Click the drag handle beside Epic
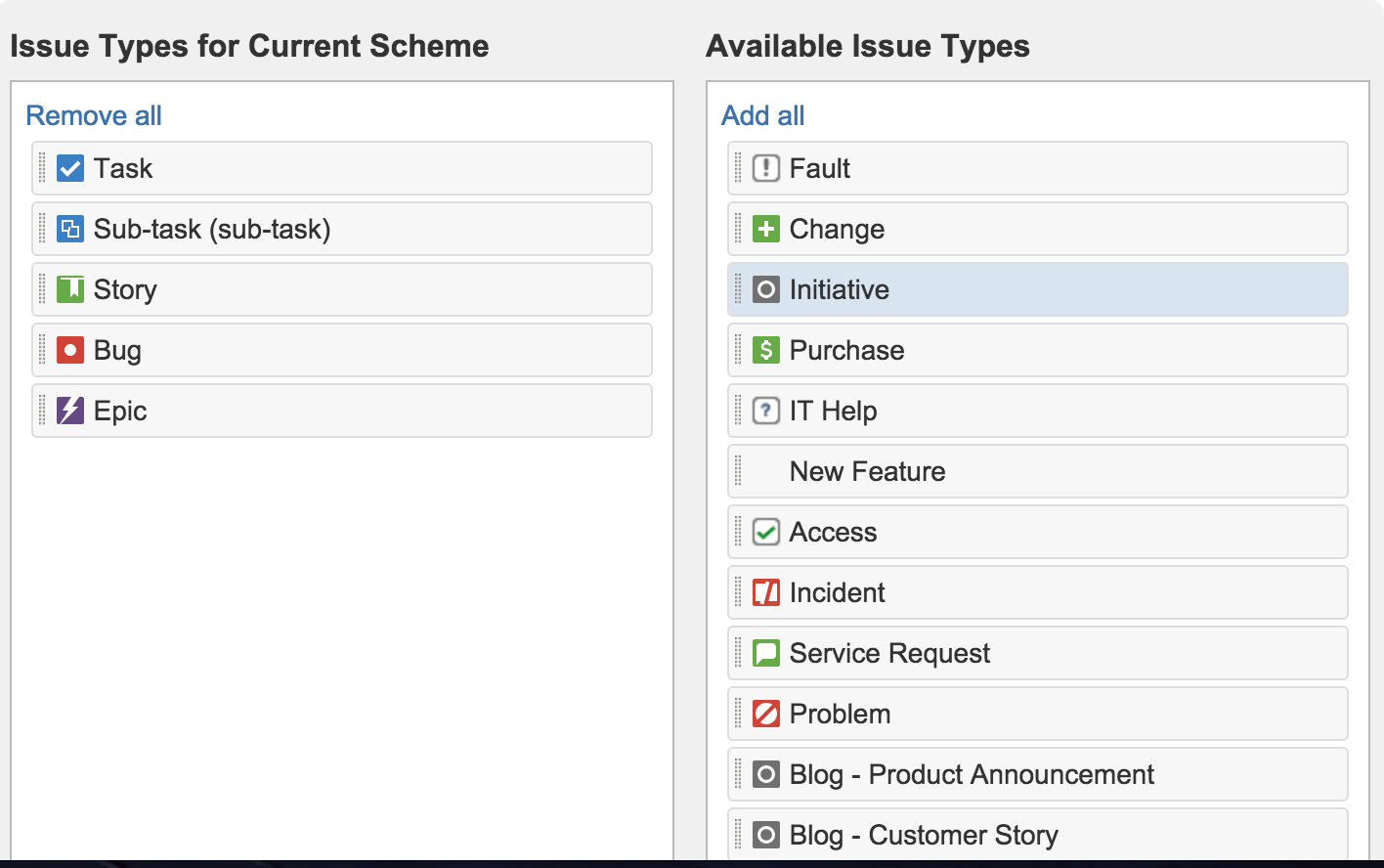This screenshot has height=868, width=1384. pyautogui.click(x=42, y=412)
